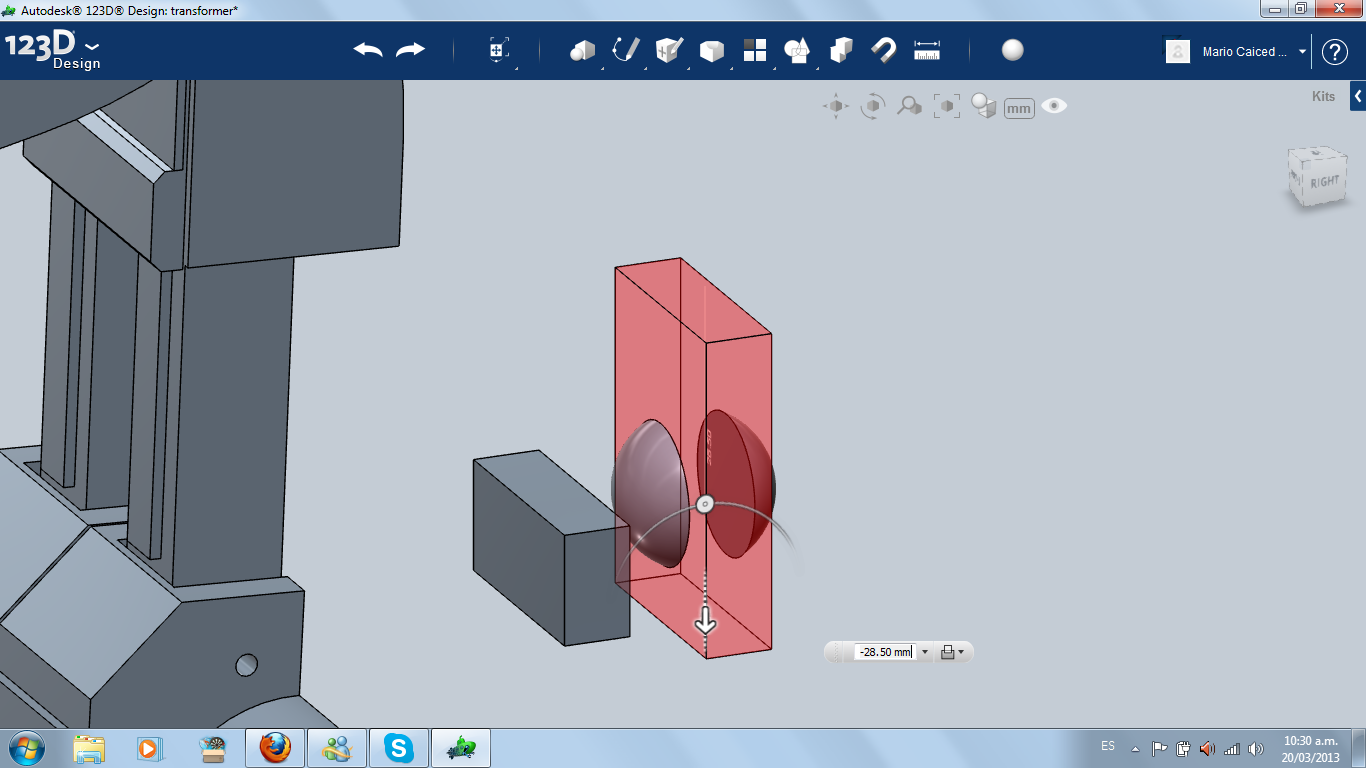The width and height of the screenshot is (1366, 768).
Task: Open the Construct tools
Action: [x=669, y=50]
